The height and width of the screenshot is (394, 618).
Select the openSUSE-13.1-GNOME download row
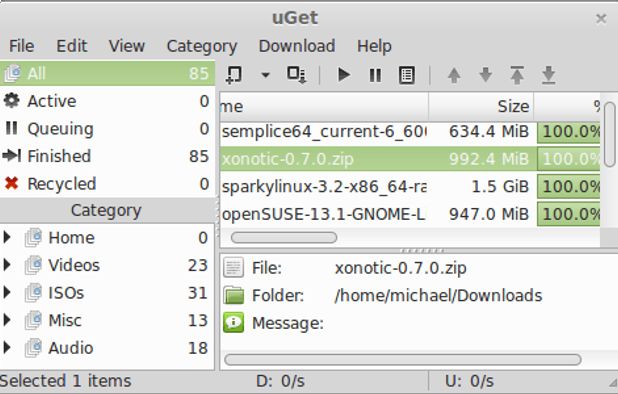(x=410, y=214)
